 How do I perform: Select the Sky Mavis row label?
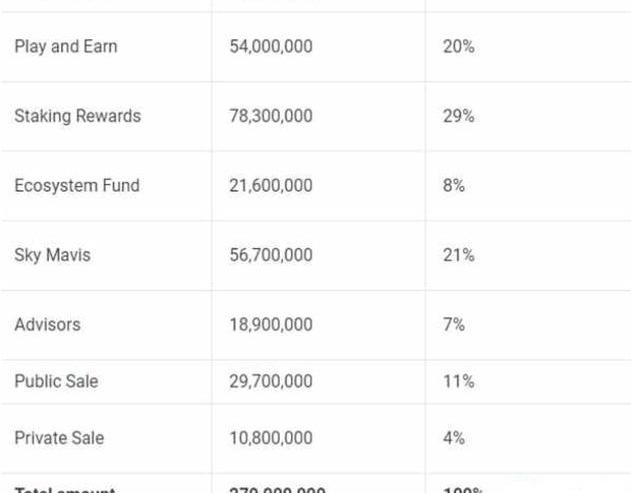click(52, 255)
